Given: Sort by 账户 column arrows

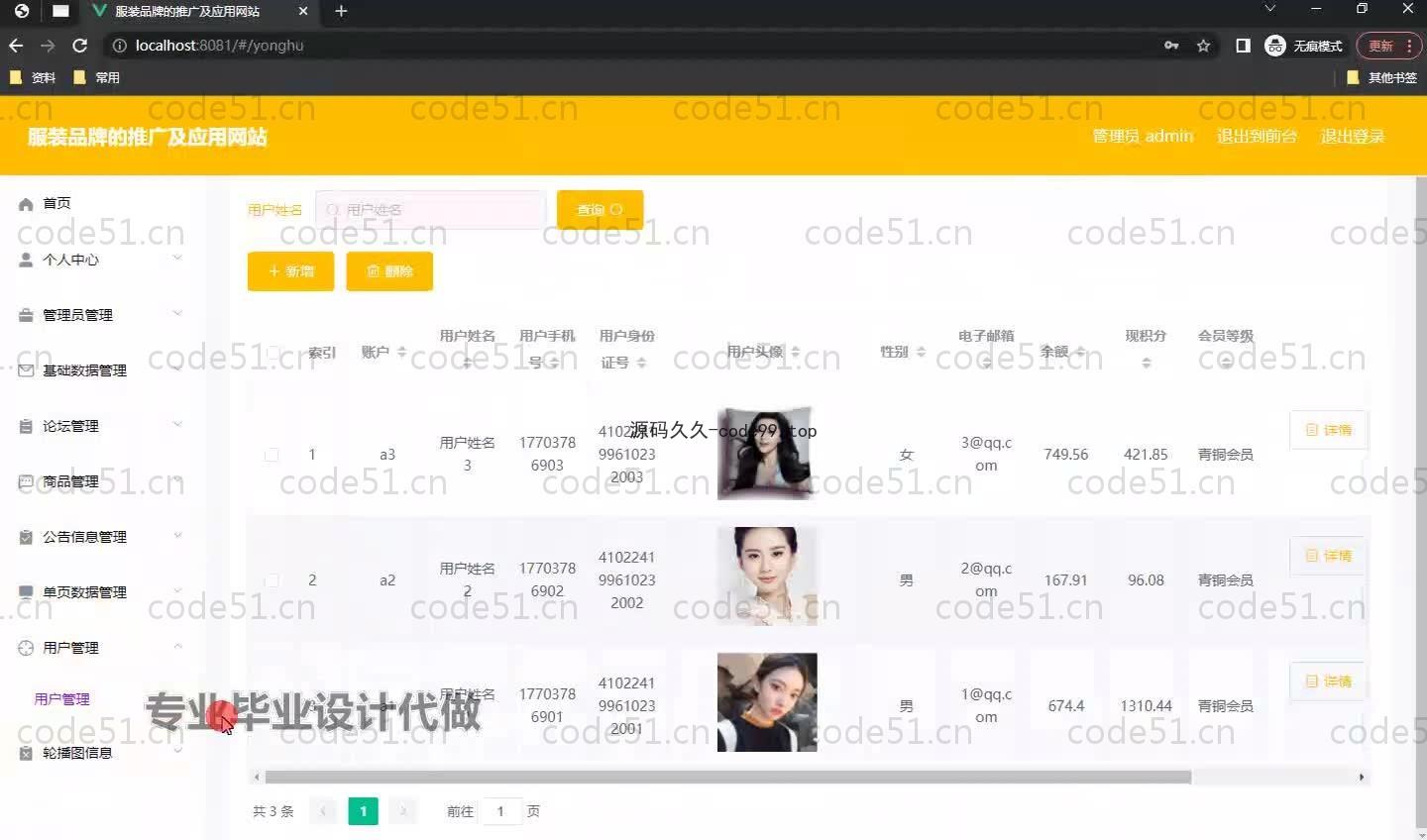Looking at the screenshot, I should point(401,352).
